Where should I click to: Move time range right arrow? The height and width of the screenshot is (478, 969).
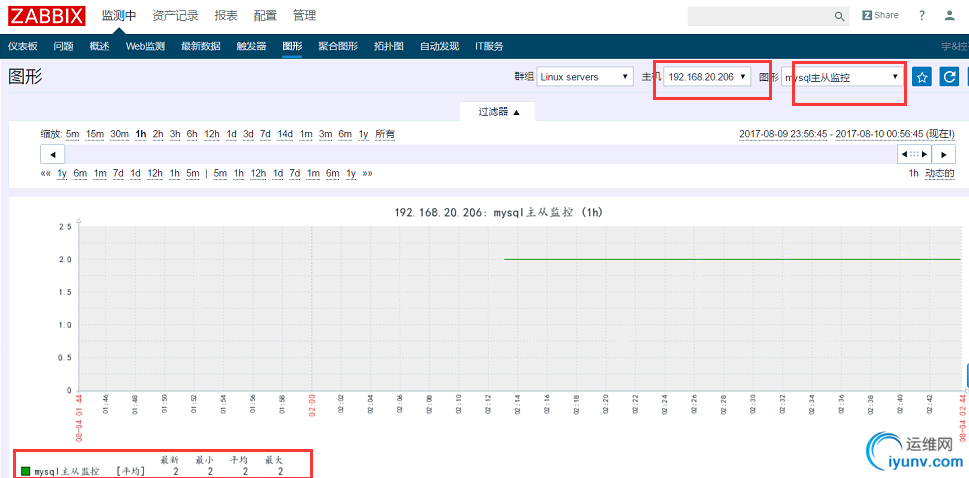(x=944, y=154)
